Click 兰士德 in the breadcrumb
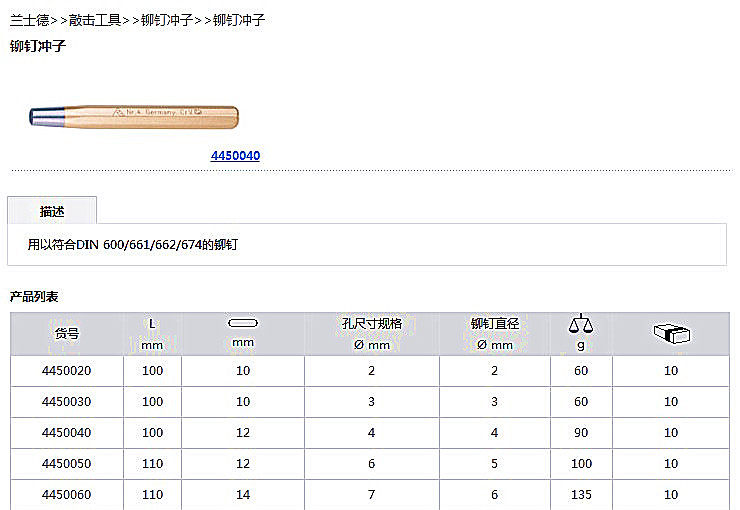Viewport: 740px width, 510px height. point(29,20)
